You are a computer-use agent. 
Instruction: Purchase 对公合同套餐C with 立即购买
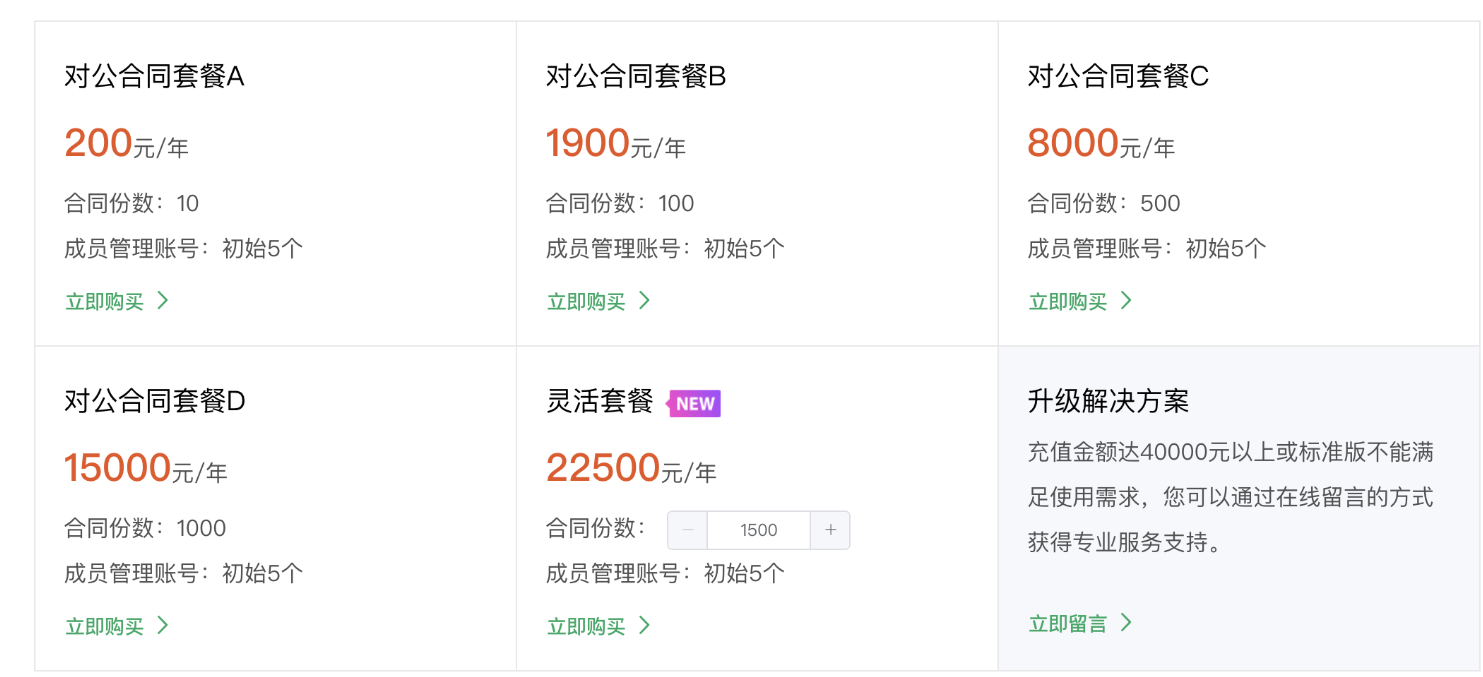pos(1068,301)
